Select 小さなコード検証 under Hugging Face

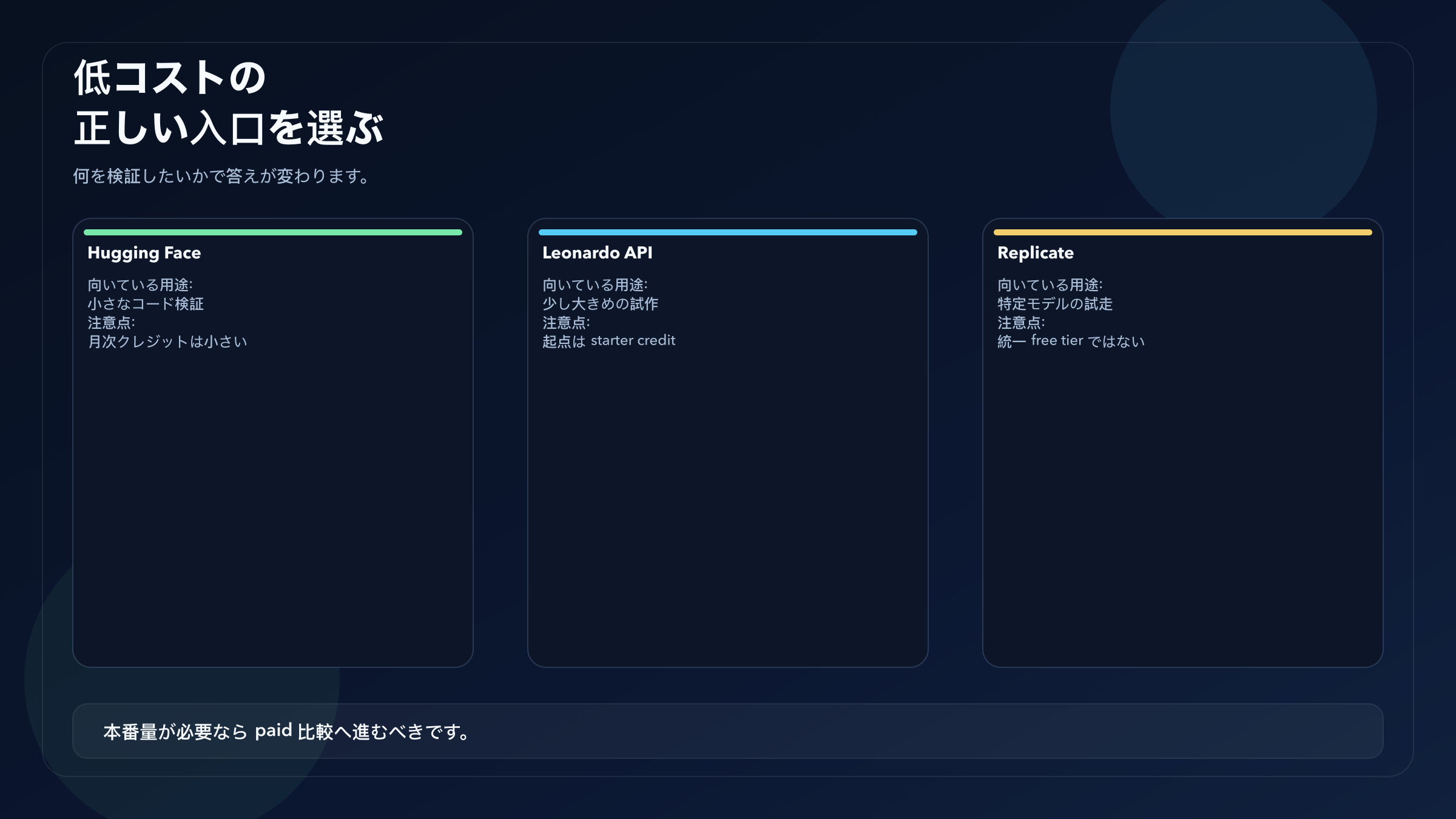click(x=147, y=305)
